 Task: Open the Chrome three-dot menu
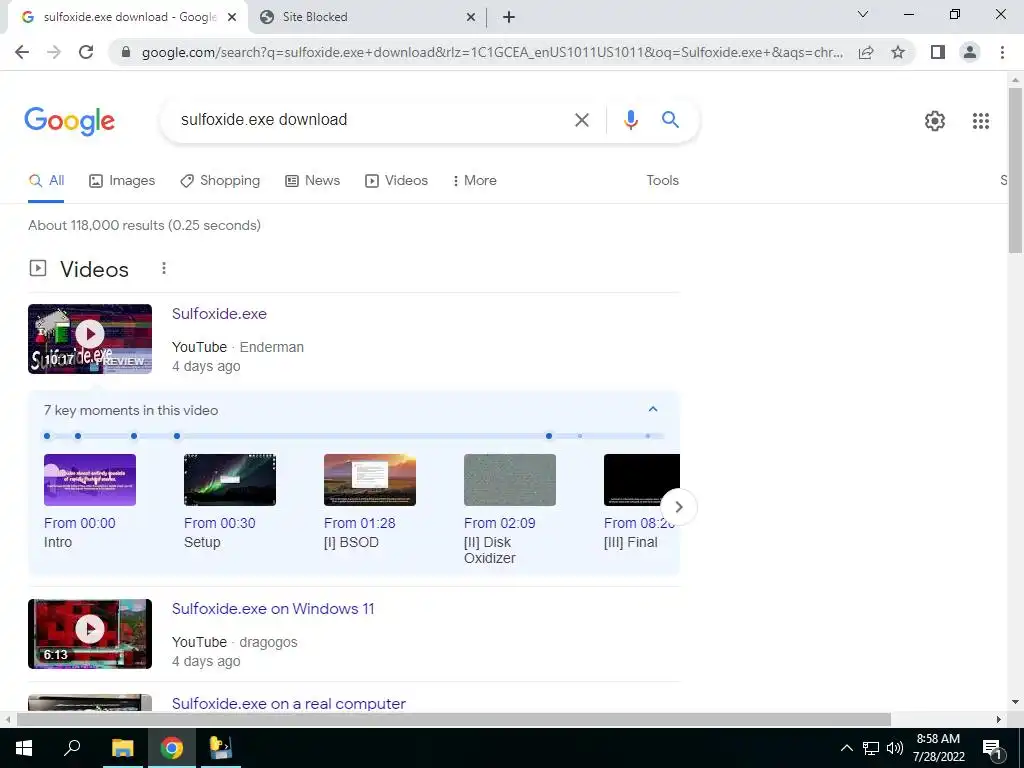(1002, 52)
